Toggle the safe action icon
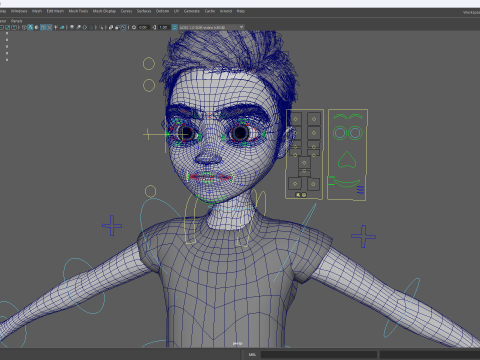Viewport: 480px width, 360px height. click(x=7, y=27)
